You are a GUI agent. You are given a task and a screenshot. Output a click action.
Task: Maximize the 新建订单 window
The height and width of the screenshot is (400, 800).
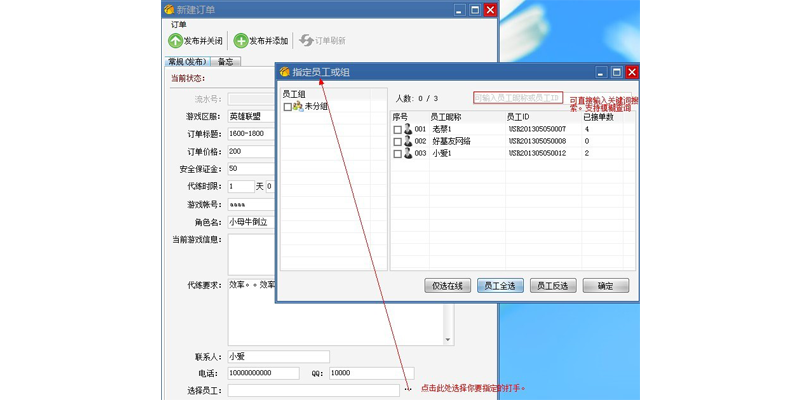[x=475, y=10]
